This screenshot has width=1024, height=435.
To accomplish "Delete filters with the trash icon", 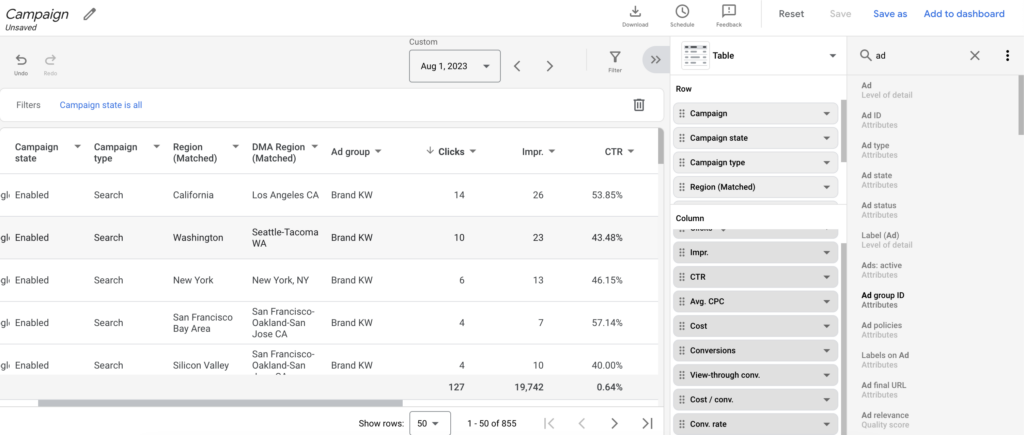I will tap(639, 105).
